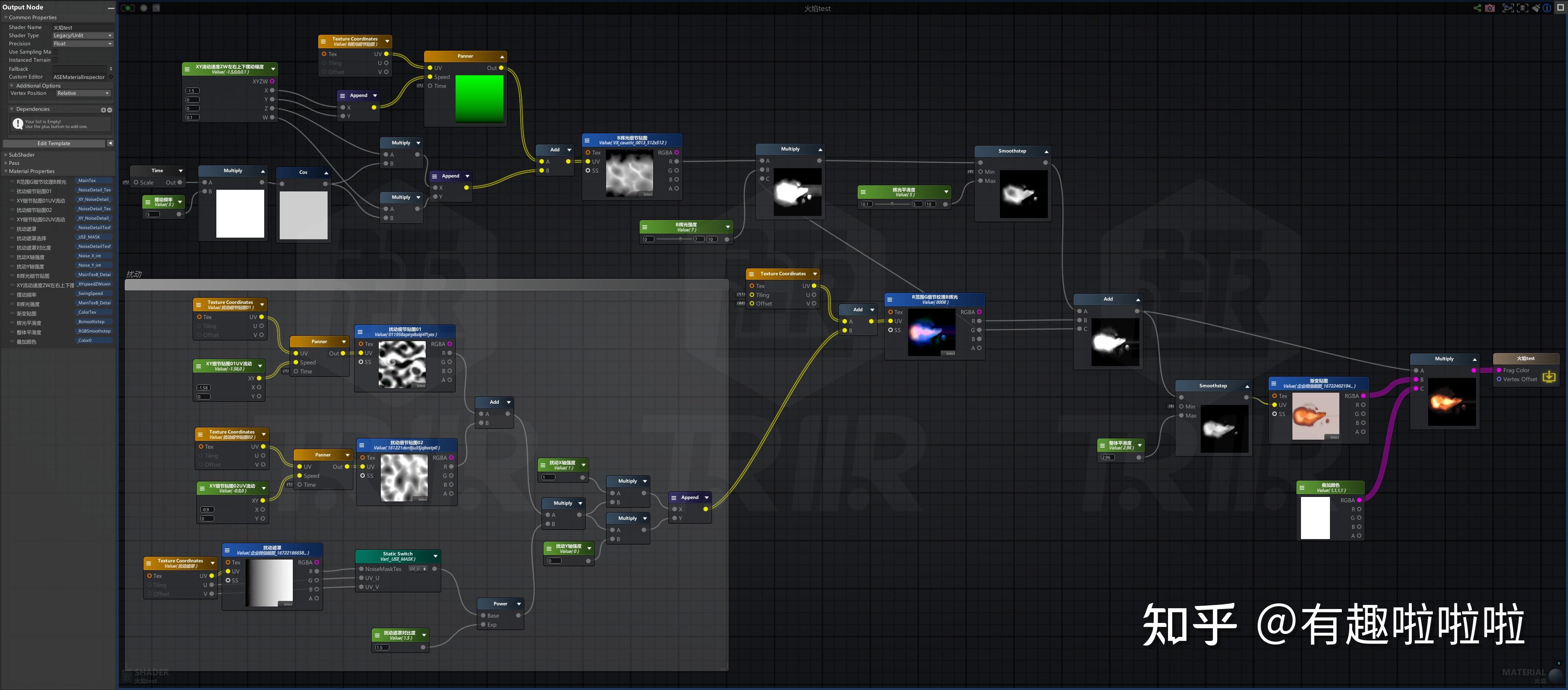
Task: Collapse the Smoothstep node preview arrow near top
Action: [1046, 151]
